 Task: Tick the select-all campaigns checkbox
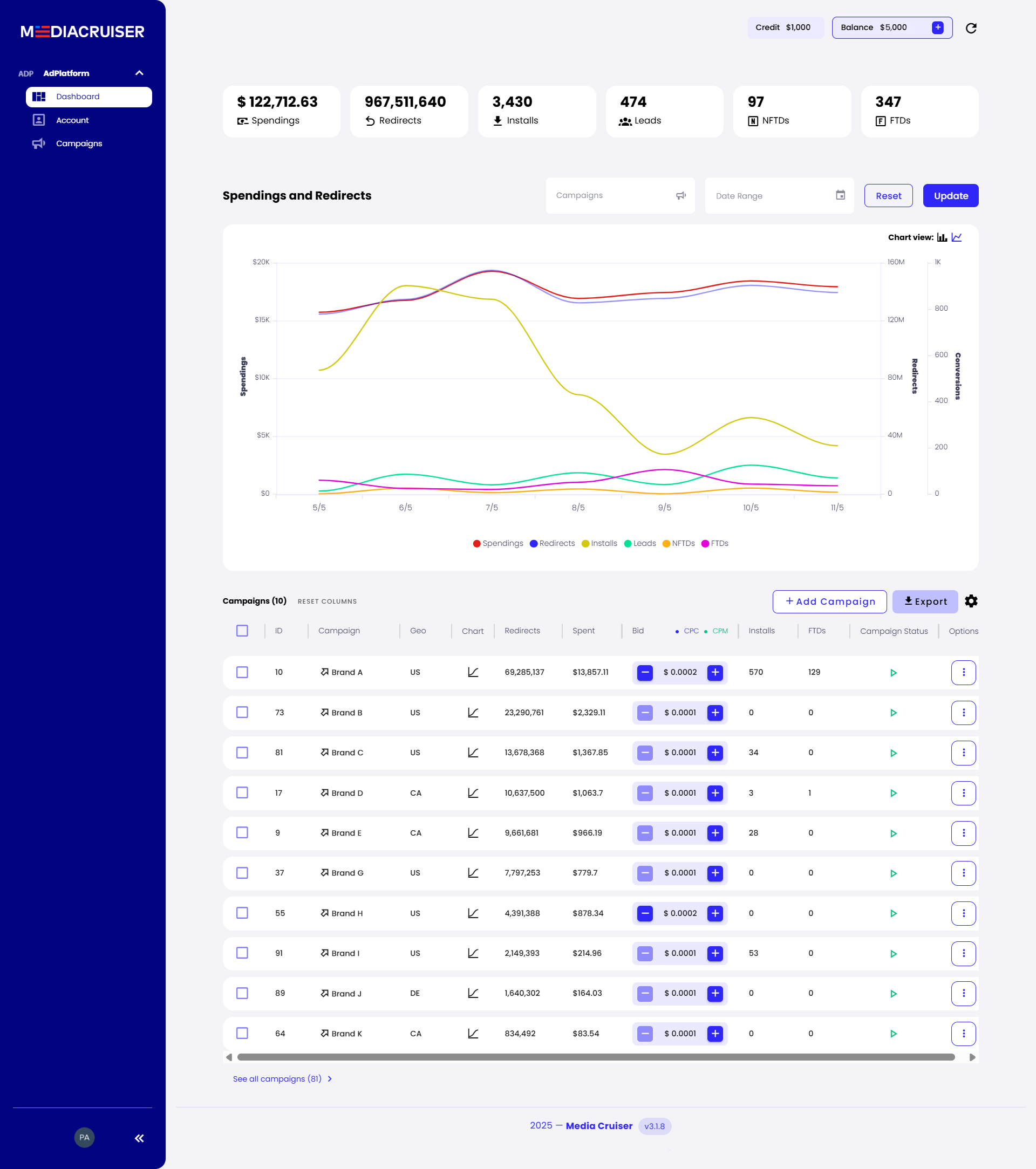(x=242, y=631)
